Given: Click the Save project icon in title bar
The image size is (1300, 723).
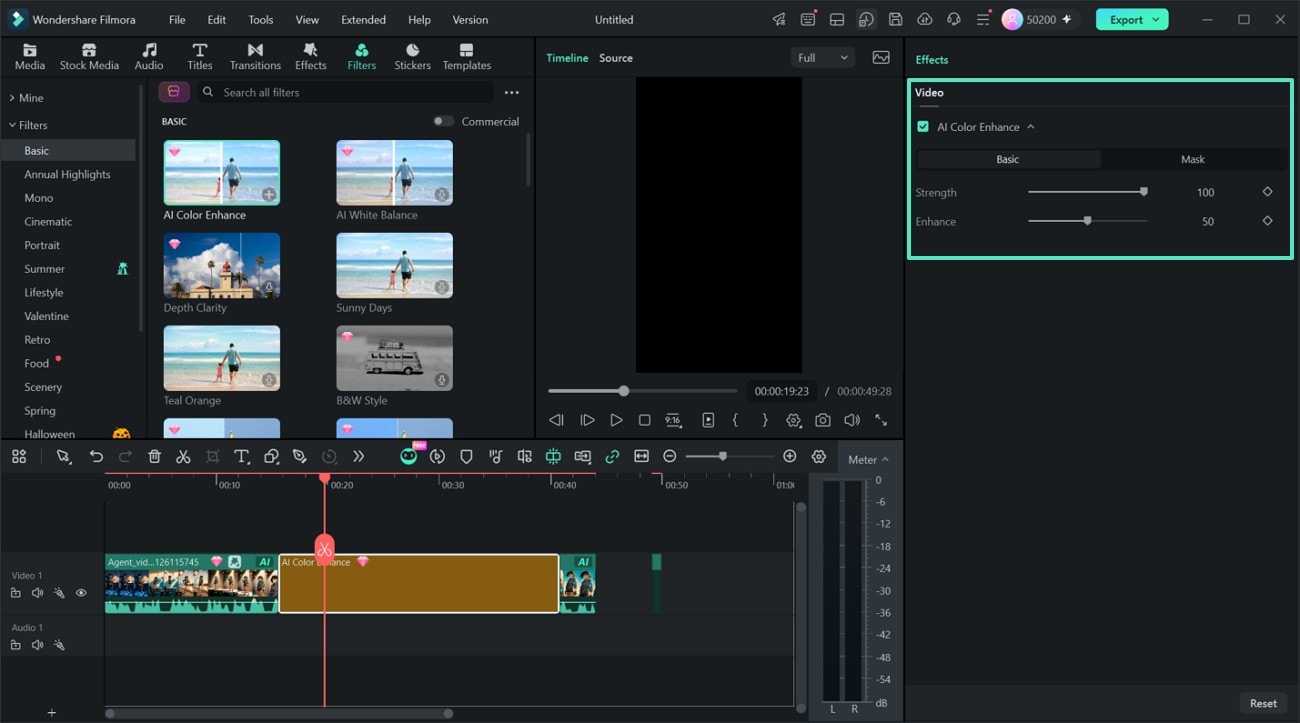Looking at the screenshot, I should click(895, 19).
